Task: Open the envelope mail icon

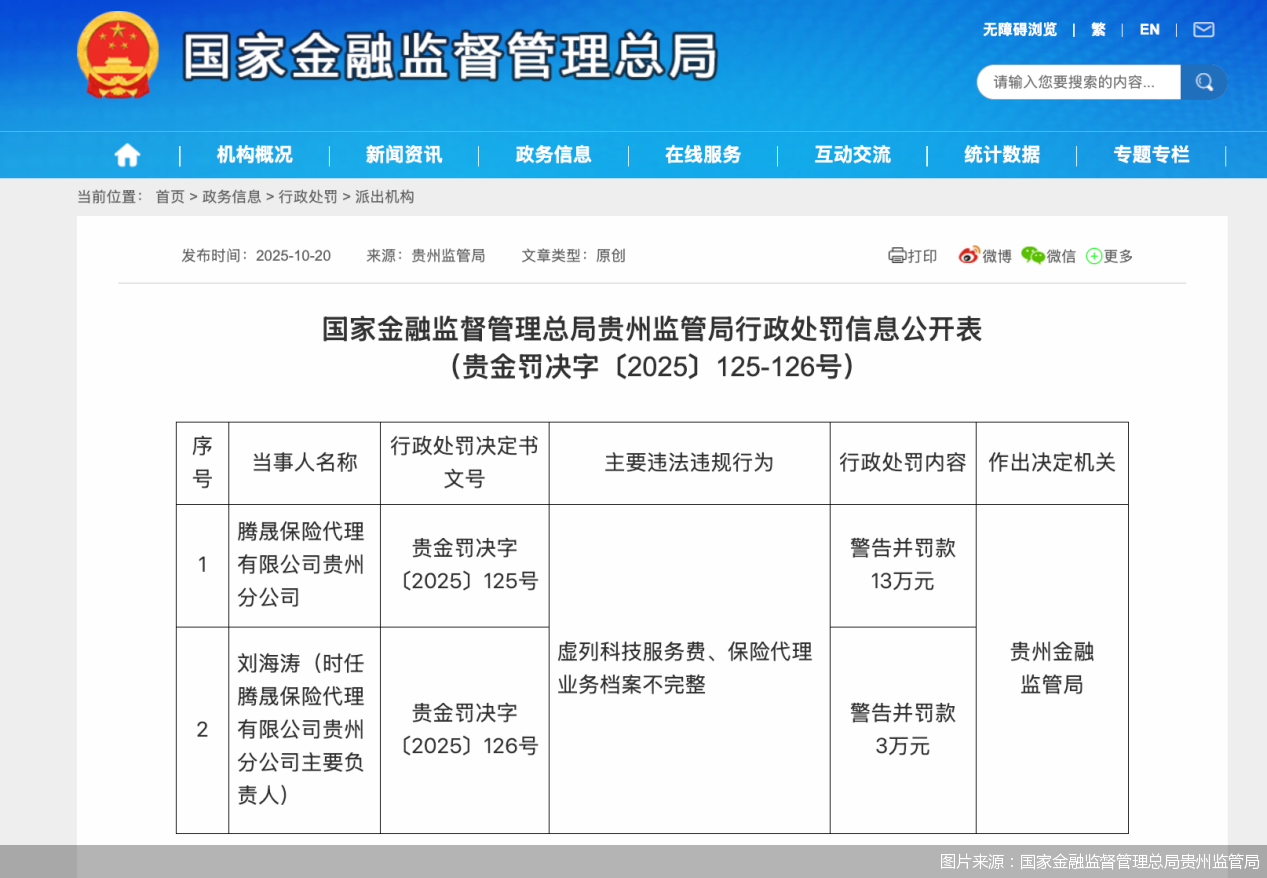Action: tap(1204, 30)
